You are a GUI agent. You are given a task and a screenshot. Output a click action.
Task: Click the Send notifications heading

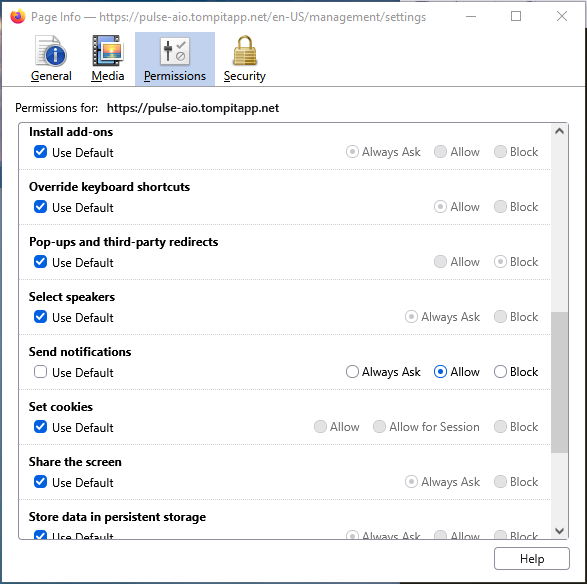coord(80,352)
